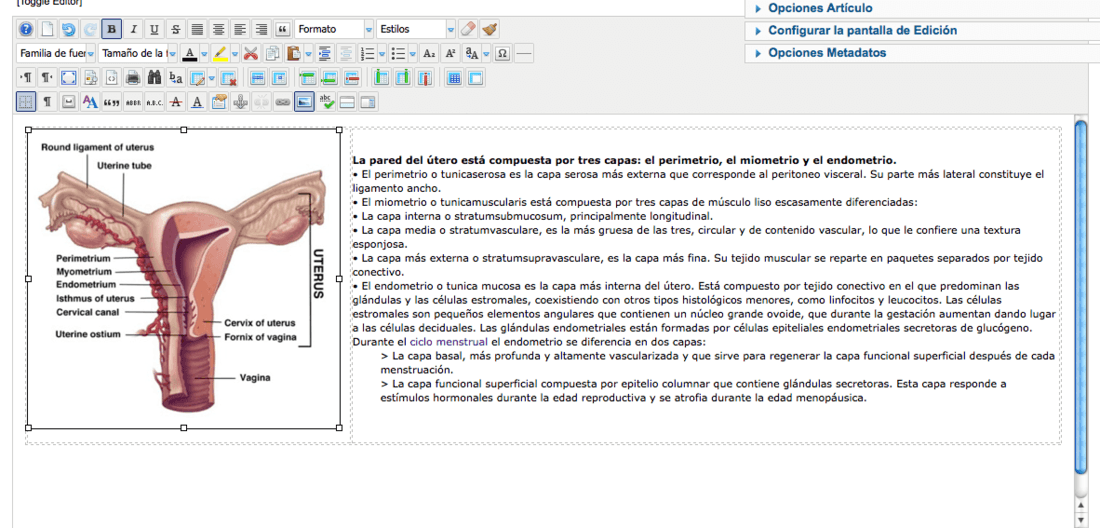Merge the table cells
This screenshot has width=1100, height=528.
click(x=476, y=77)
